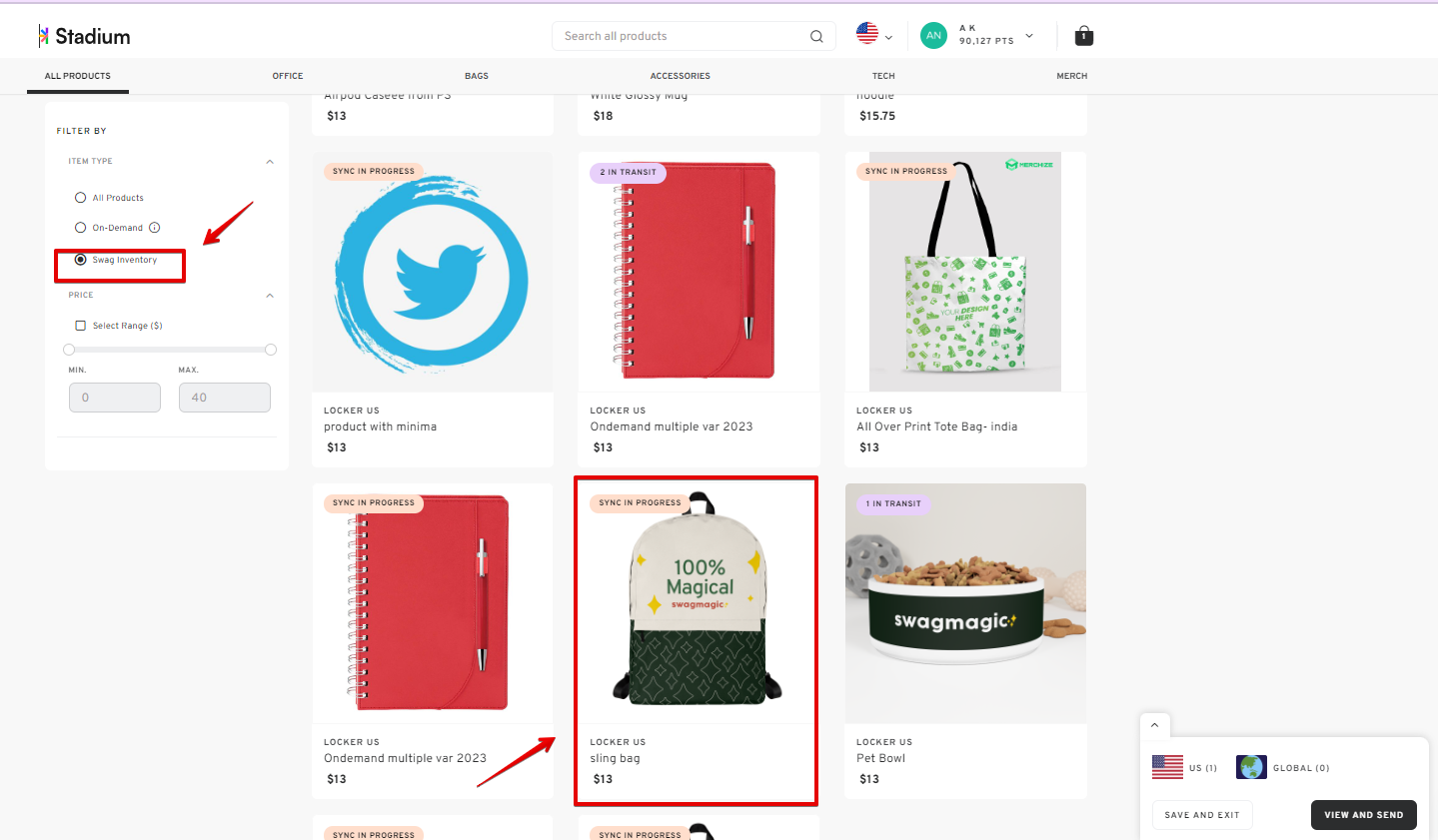The height and width of the screenshot is (840, 1438).
Task: Select the US (1) flag in bottom panel
Action: 1168,766
